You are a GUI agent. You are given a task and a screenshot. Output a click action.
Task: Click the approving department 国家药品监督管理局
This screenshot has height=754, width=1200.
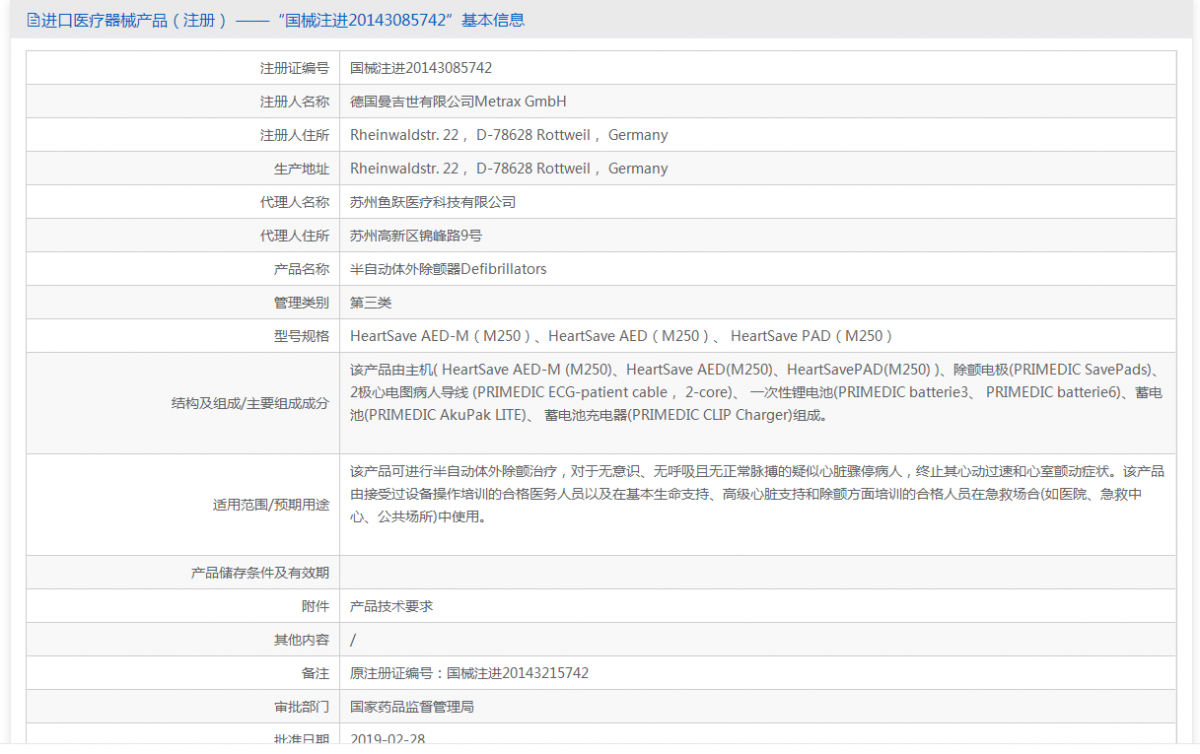(412, 707)
